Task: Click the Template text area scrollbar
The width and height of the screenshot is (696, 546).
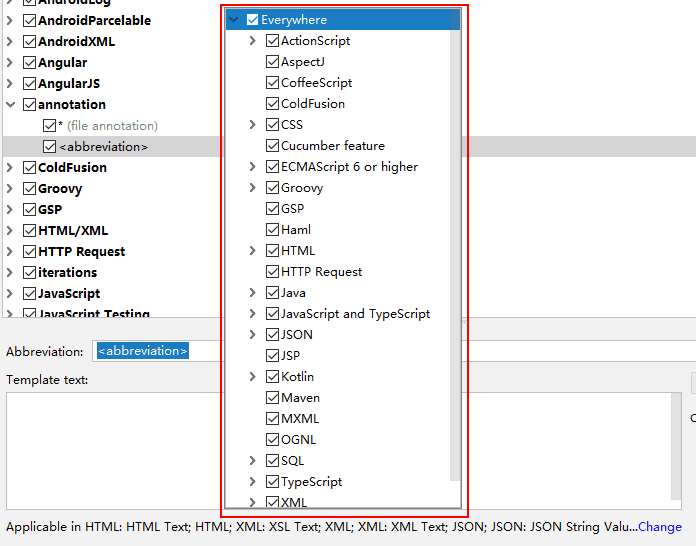Action: click(x=676, y=446)
